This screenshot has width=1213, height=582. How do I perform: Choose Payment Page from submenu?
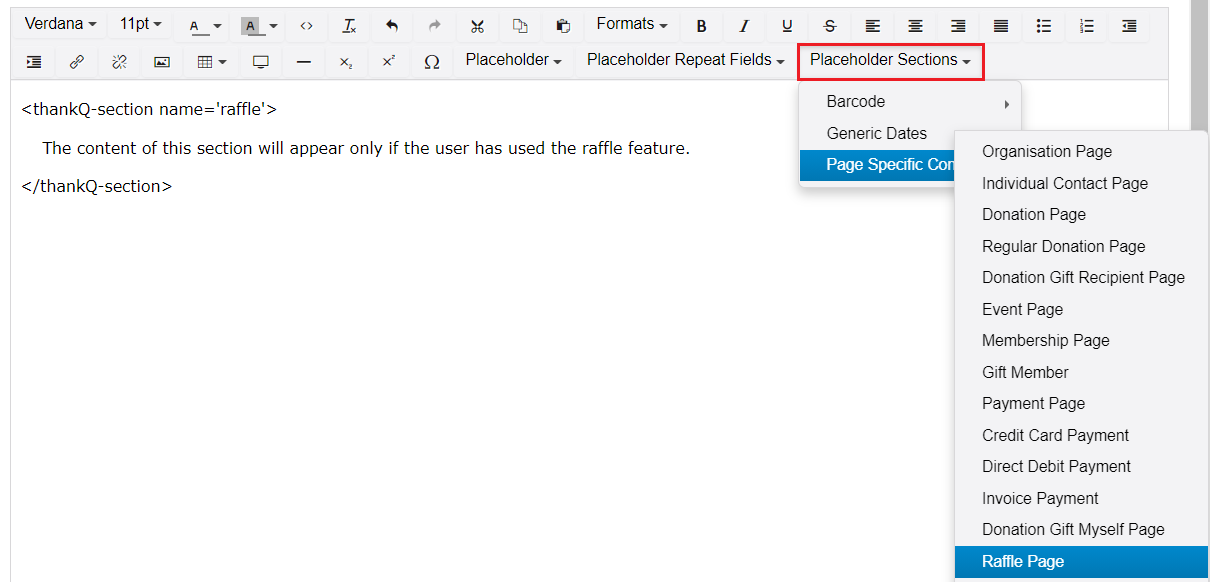1081,404
